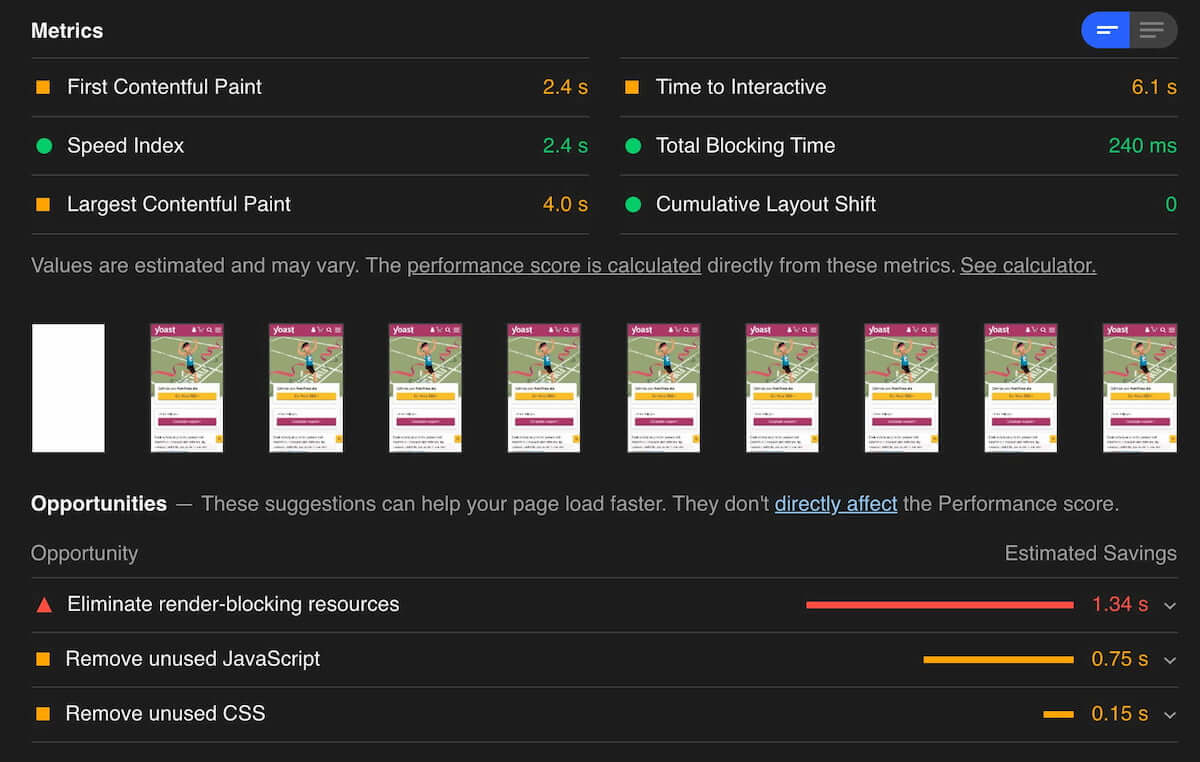Select the blank first filmstrip thumbnail
Screen dimensions: 1200x762
(x=68, y=388)
